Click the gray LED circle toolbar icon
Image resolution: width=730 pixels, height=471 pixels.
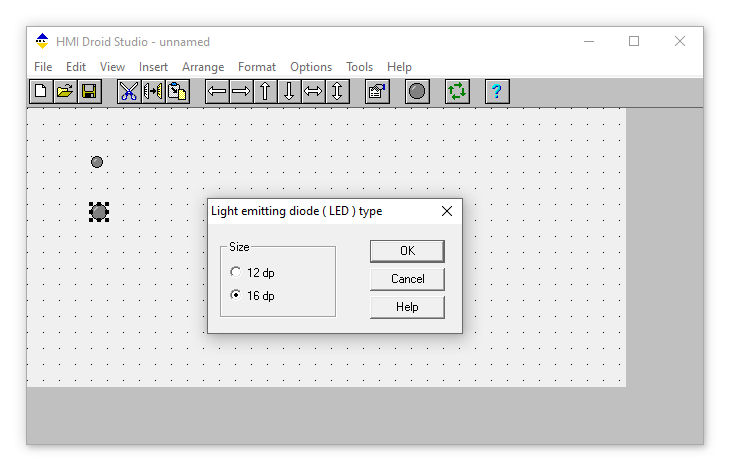tap(417, 91)
